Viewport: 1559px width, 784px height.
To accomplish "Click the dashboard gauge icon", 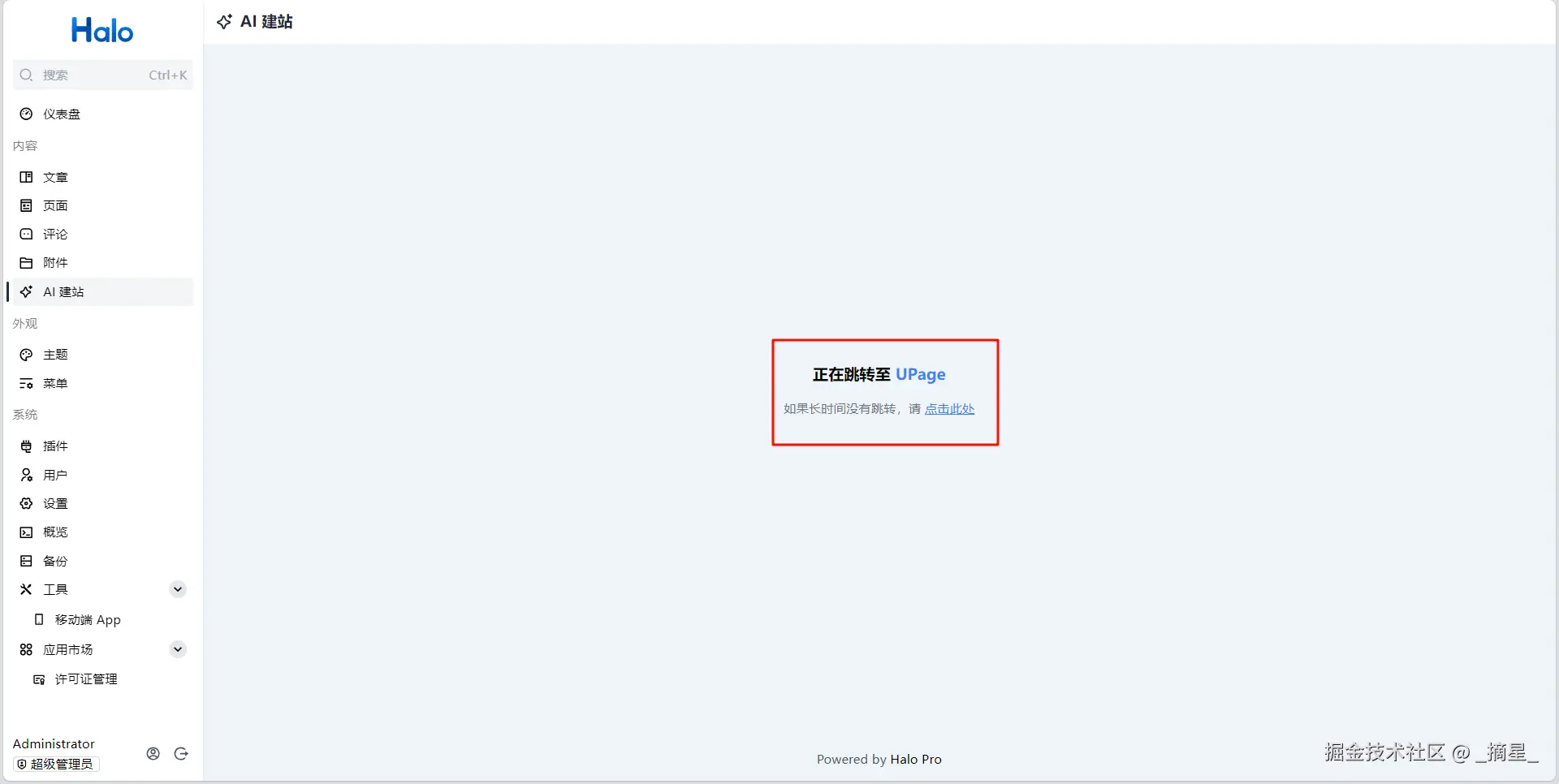I will (x=26, y=114).
